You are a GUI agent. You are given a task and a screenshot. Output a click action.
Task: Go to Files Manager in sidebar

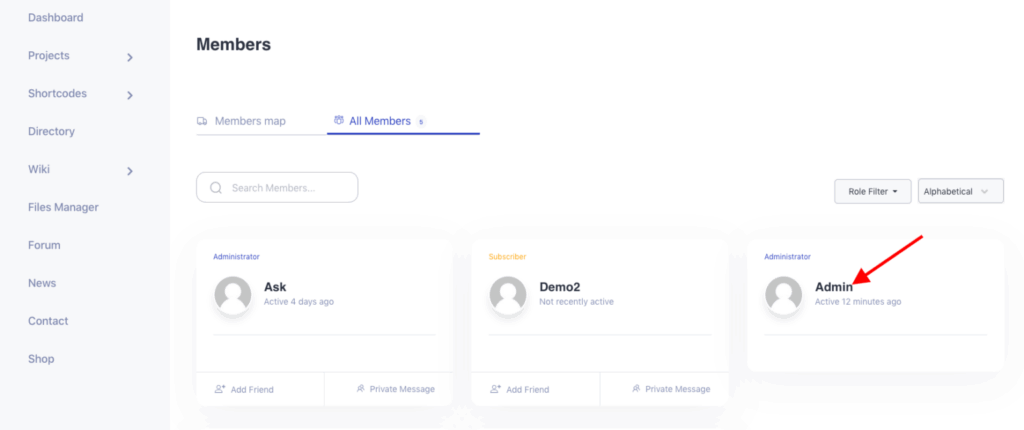click(x=63, y=207)
